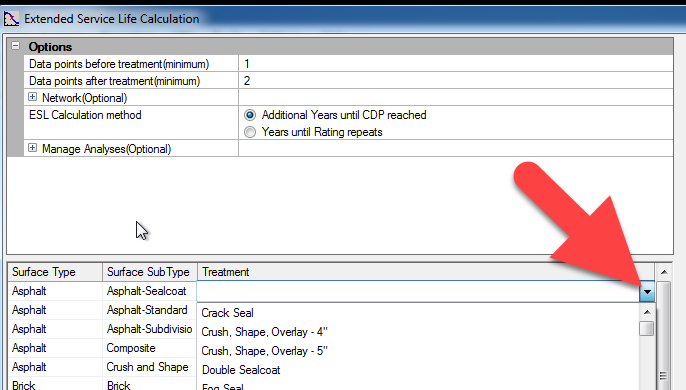This screenshot has height=390, width=686.
Task: Click Data points before treatment(minimum) label
Action: [119, 64]
